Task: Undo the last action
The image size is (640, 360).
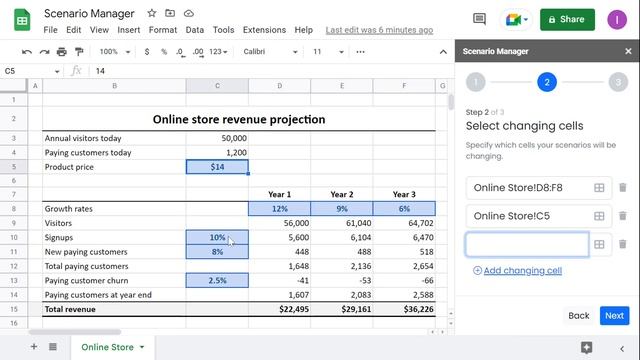Action: coord(27,52)
